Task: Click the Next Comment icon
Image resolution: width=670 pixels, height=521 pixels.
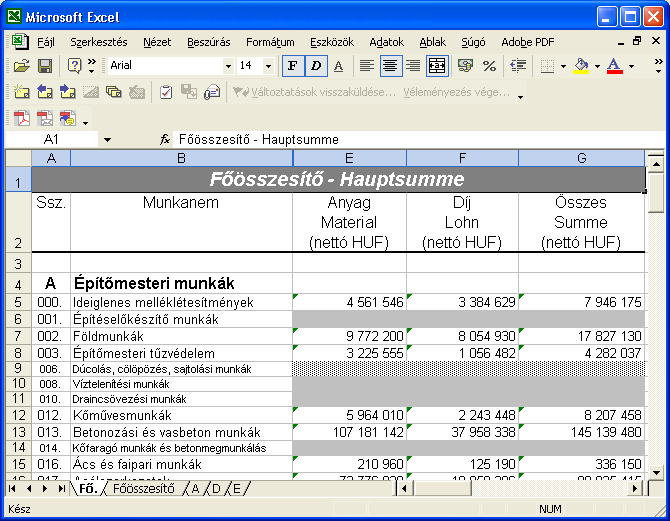Action: (x=68, y=92)
